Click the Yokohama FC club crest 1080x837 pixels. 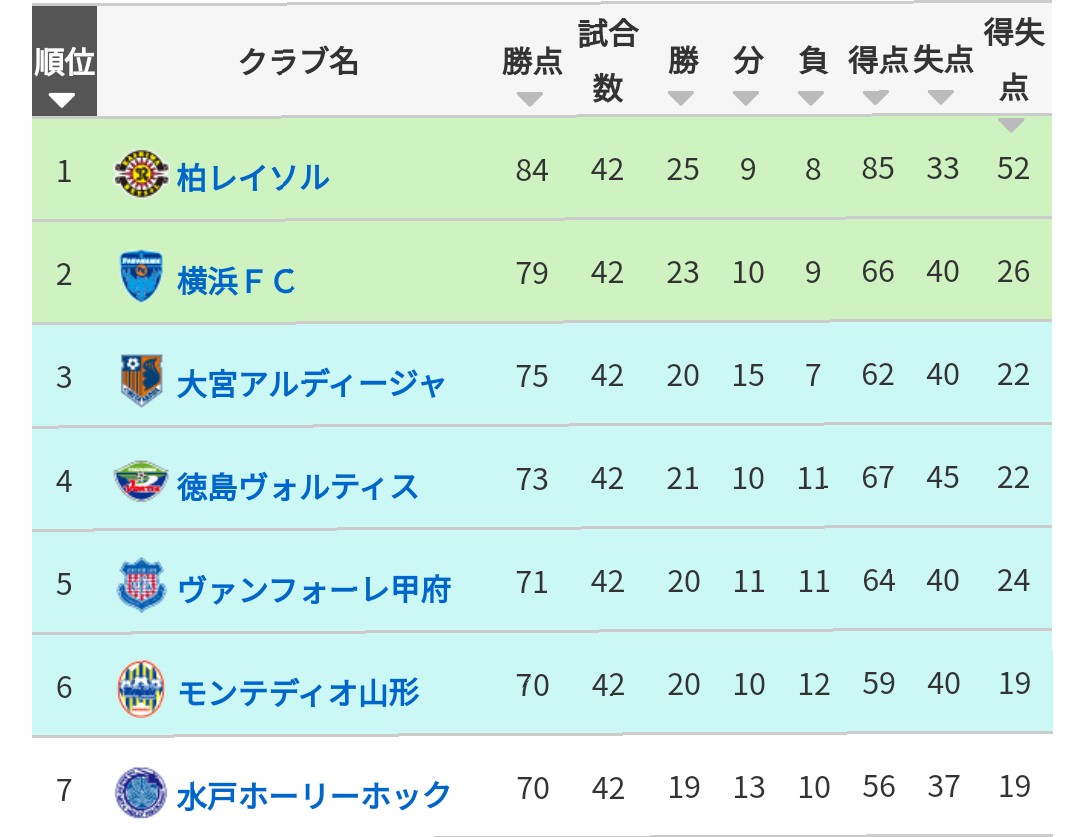tap(141, 276)
